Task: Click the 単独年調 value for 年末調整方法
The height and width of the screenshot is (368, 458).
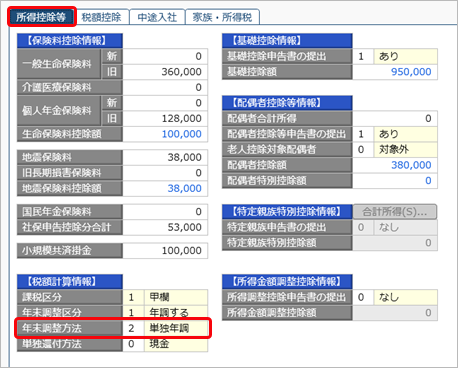Action: [x=176, y=328]
